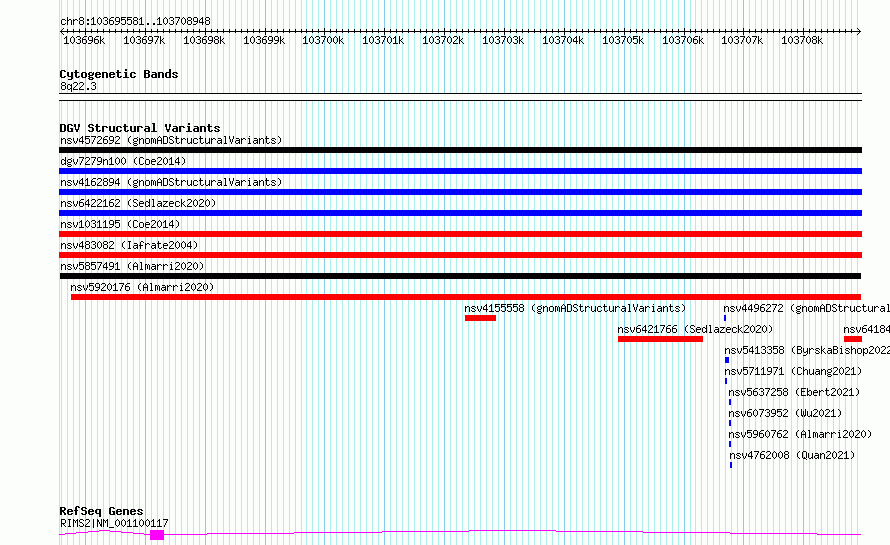Open nsv1031195 (Coe2014) variant label
Image resolution: width=890 pixels, height=545 pixels.
120,224
